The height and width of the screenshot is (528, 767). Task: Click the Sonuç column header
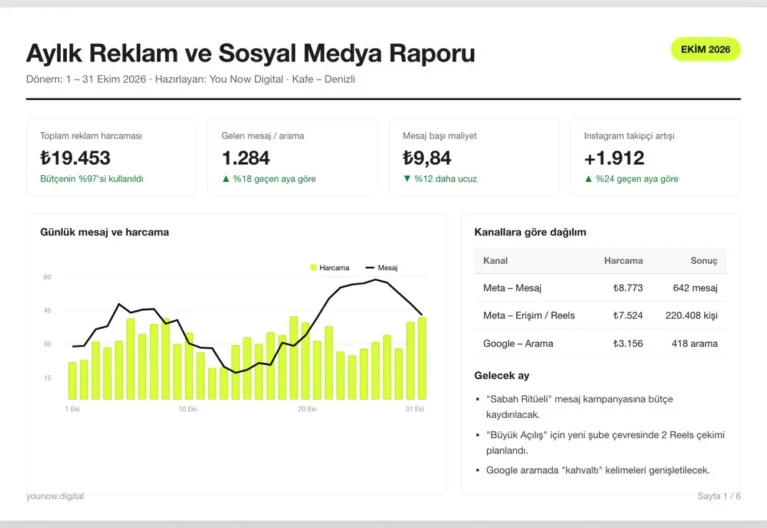pyautogui.click(x=704, y=261)
